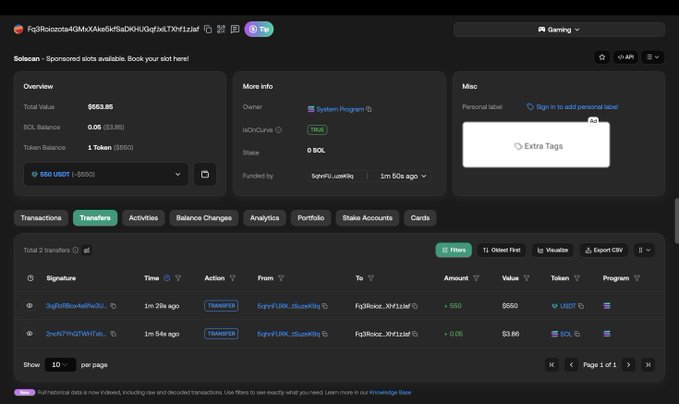Viewport: 679px width, 404px height.
Task: Click the Extra Tags ad banner
Action: pyautogui.click(x=536, y=145)
